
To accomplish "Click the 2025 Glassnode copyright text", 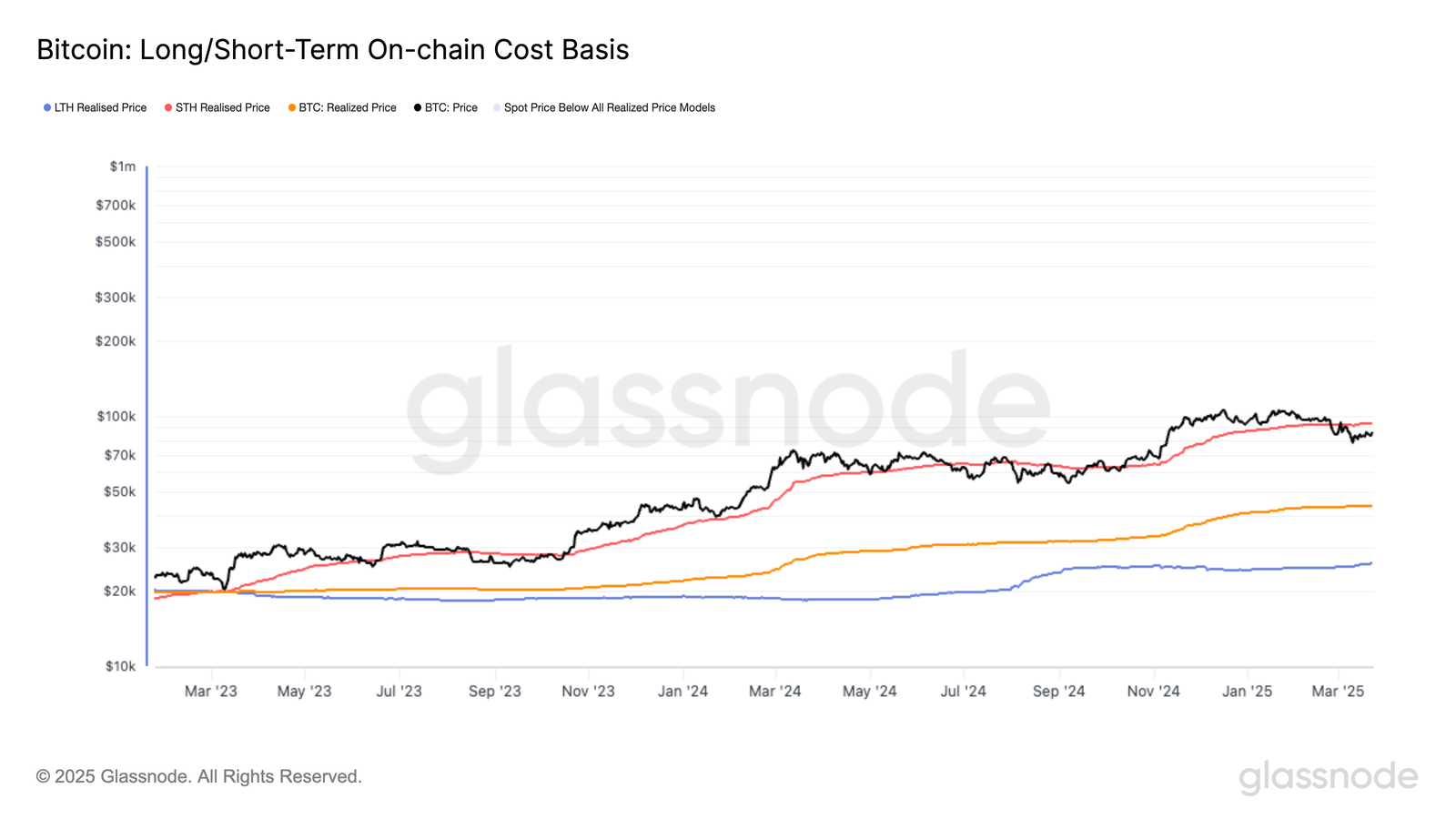I will (x=199, y=776).
